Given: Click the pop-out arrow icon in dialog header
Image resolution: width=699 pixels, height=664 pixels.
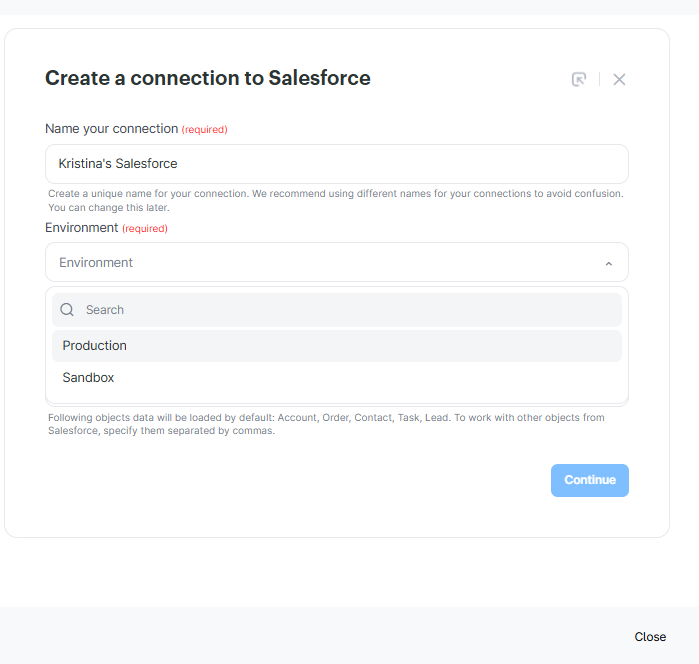Looking at the screenshot, I should pos(579,79).
